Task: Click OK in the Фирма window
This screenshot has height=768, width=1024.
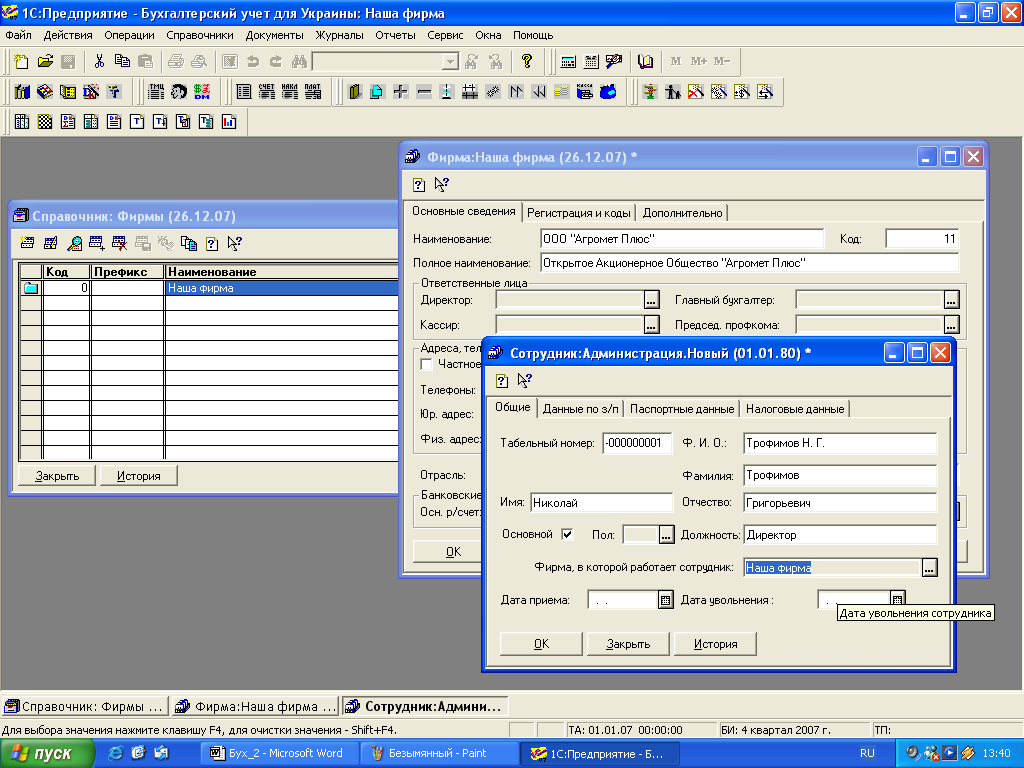Action: tap(453, 552)
